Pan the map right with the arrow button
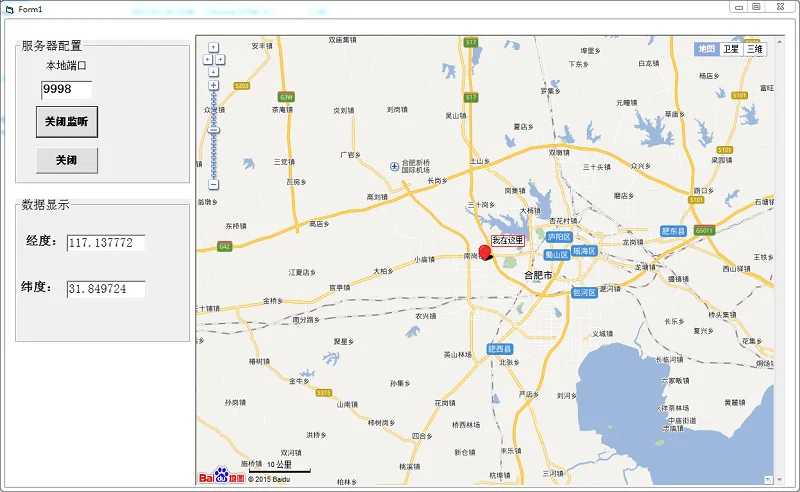This screenshot has height=492, width=800. [x=220, y=60]
